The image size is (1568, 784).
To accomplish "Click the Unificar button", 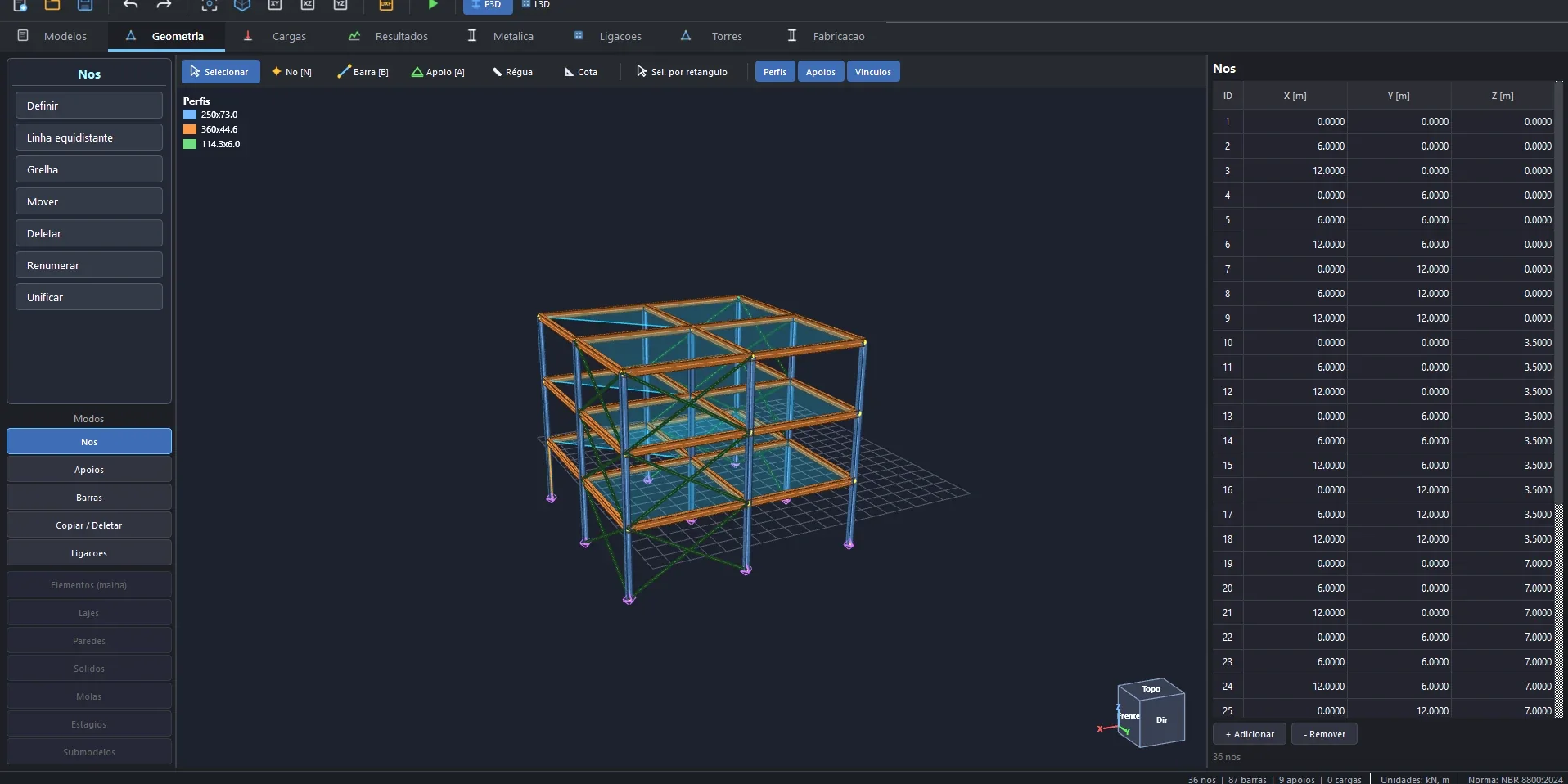I will [89, 297].
